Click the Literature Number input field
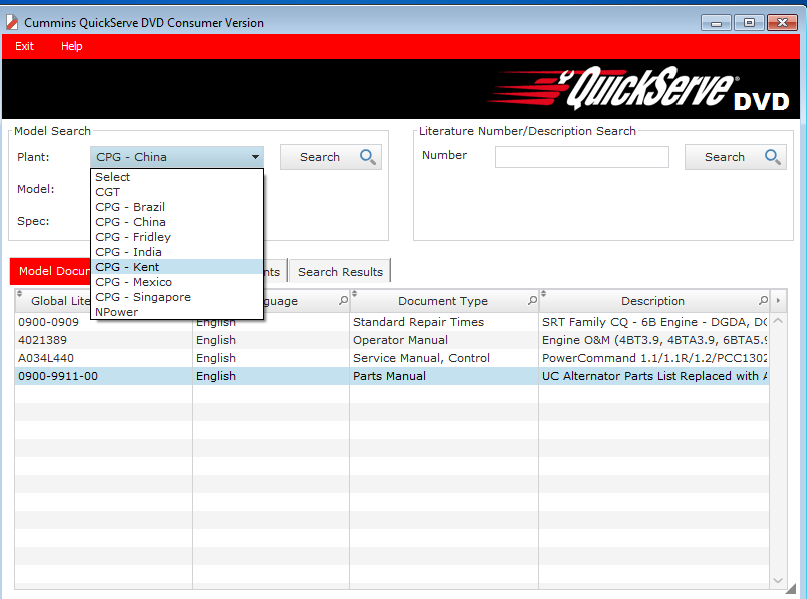The height and width of the screenshot is (599, 807). (581, 157)
